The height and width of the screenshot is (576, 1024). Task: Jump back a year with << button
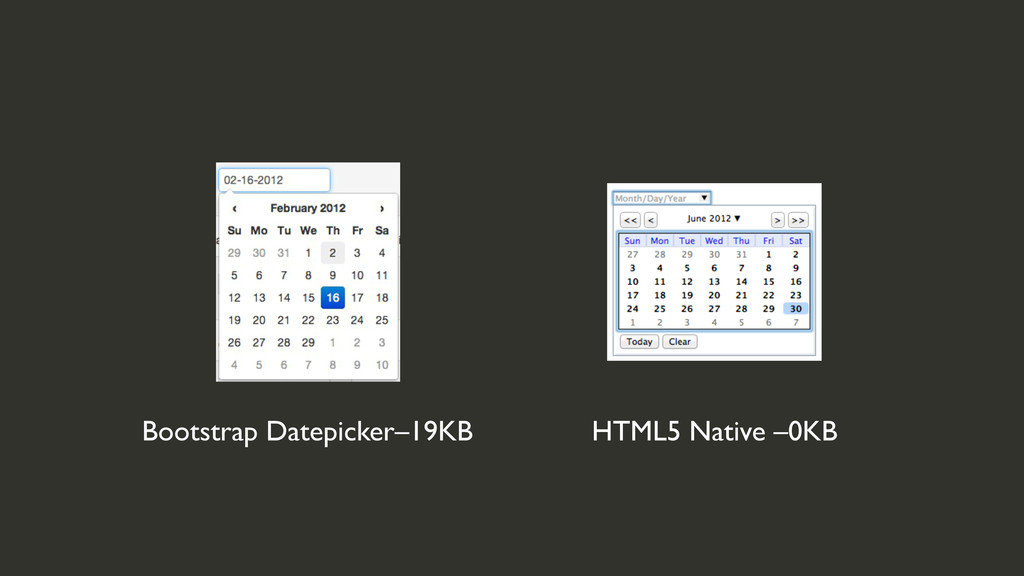tap(630, 220)
